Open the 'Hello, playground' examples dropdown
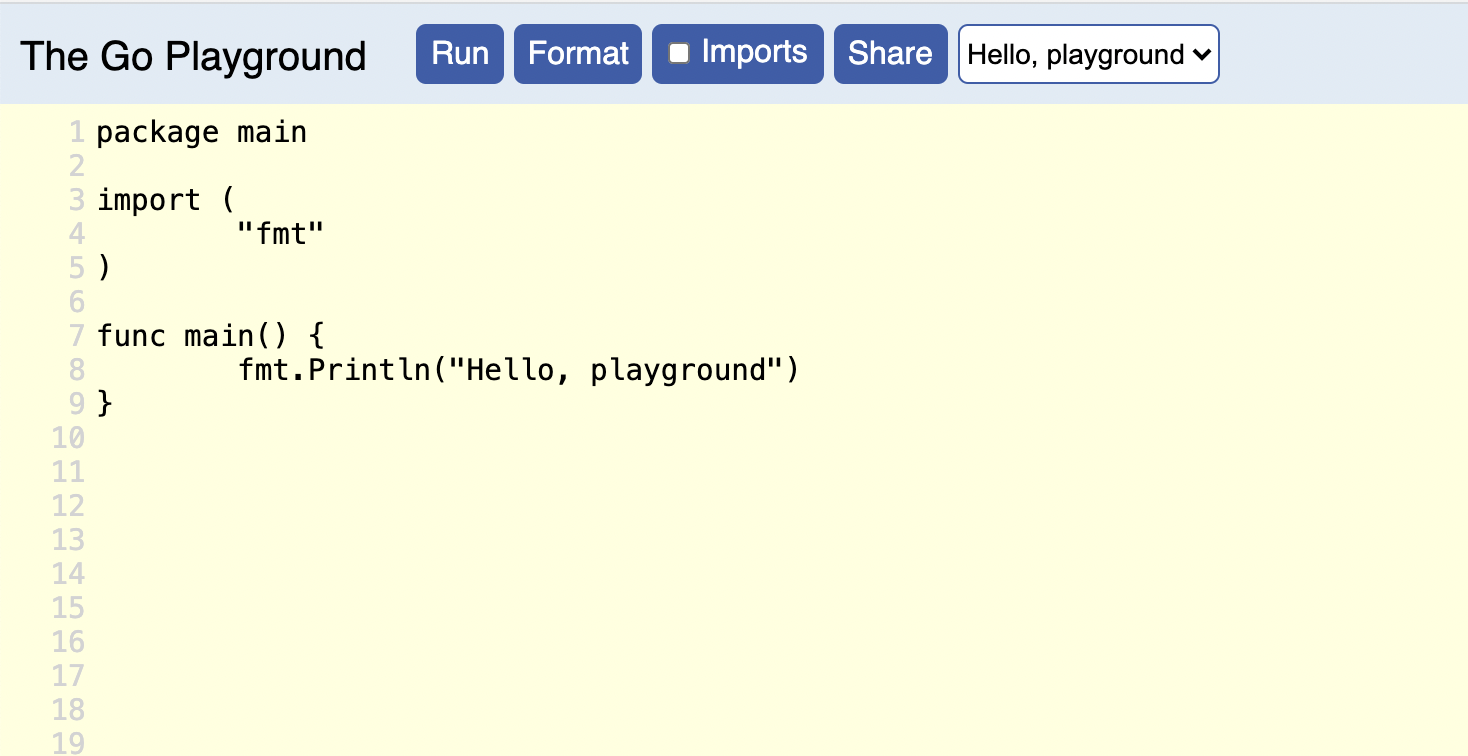Image resolution: width=1468 pixels, height=756 pixels. coord(1088,54)
